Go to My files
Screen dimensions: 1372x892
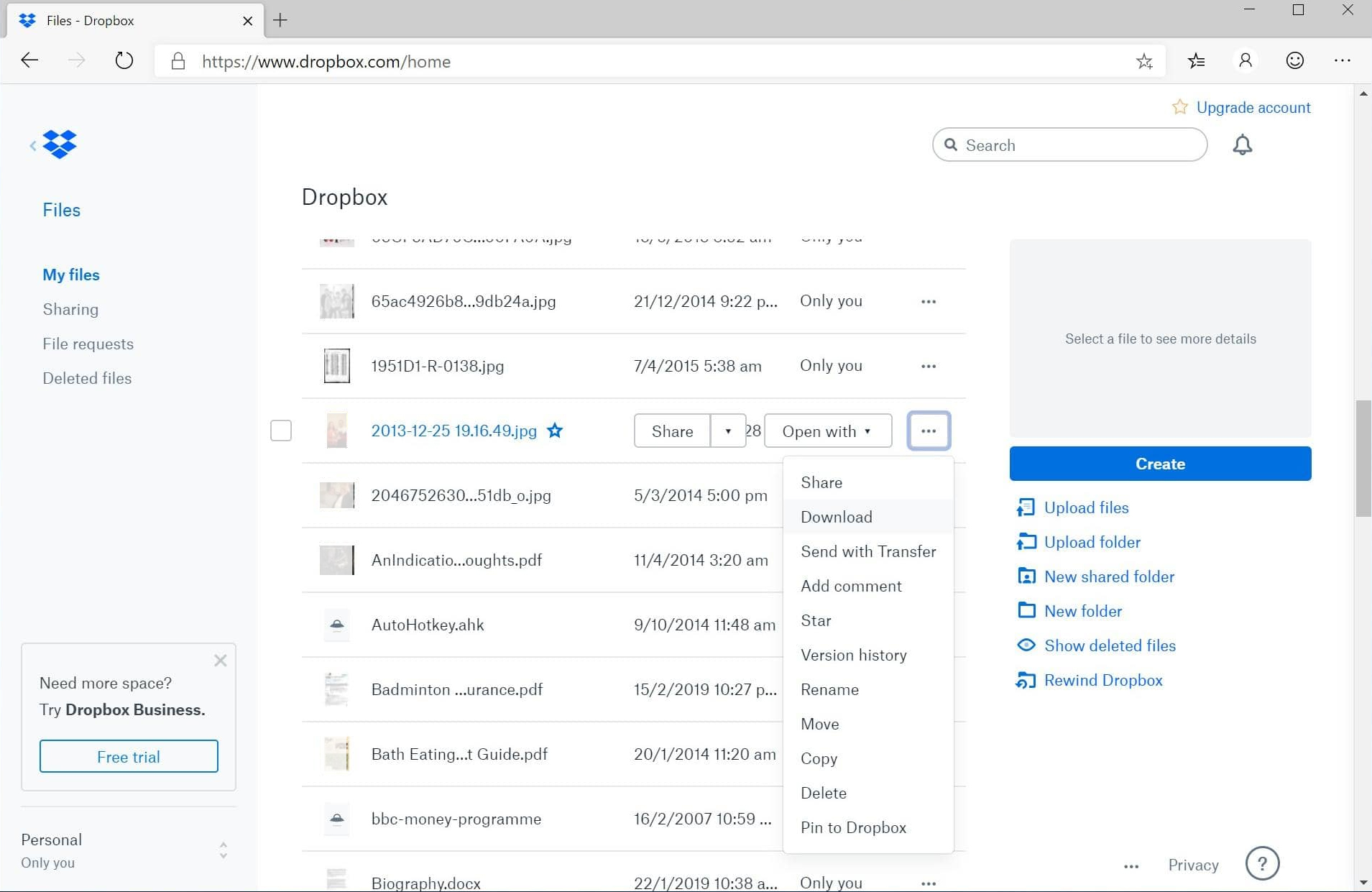click(x=71, y=275)
